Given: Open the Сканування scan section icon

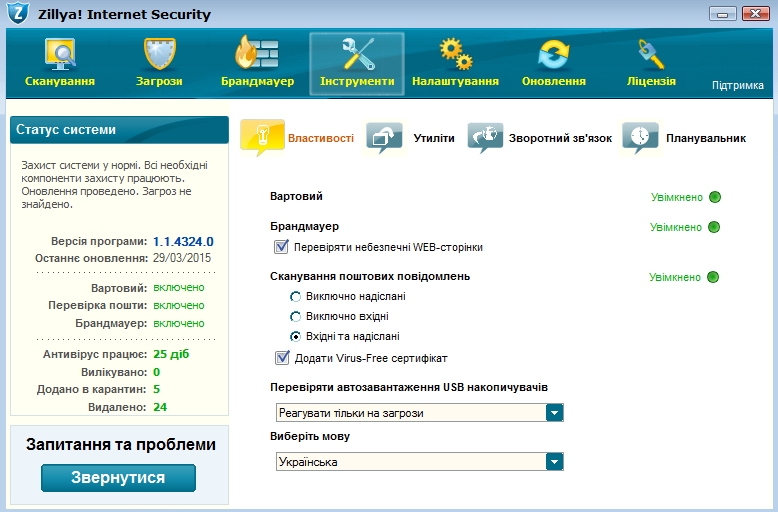Looking at the screenshot, I should point(60,53).
